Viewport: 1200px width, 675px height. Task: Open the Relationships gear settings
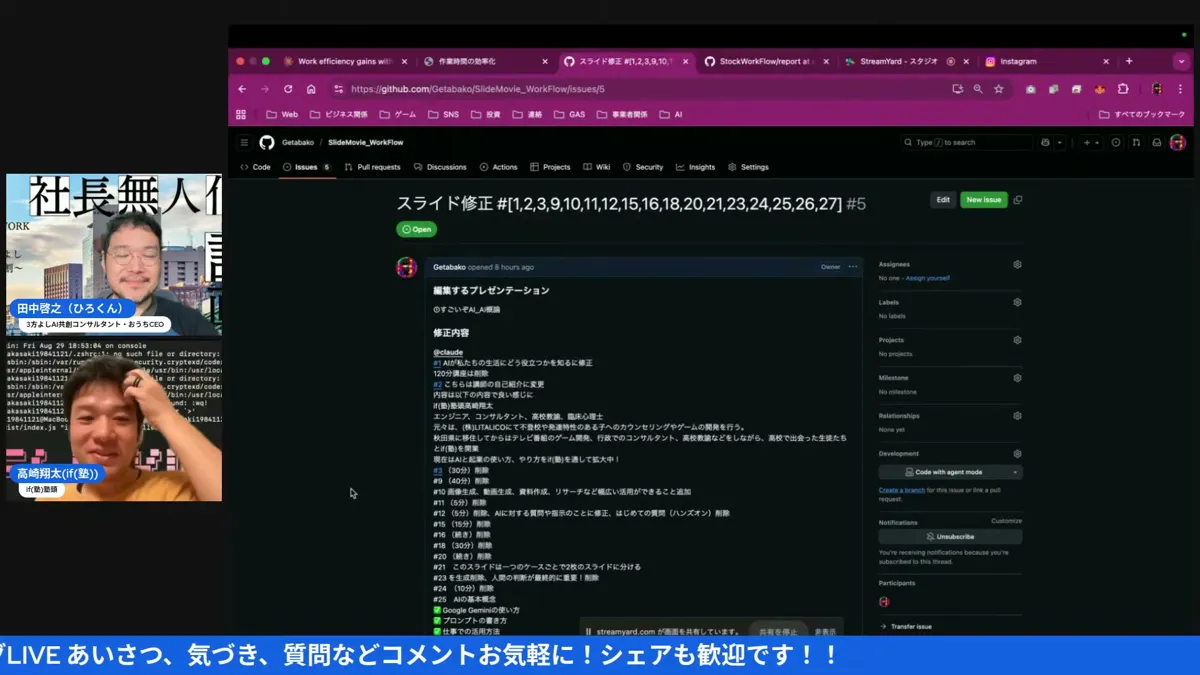(x=1017, y=416)
